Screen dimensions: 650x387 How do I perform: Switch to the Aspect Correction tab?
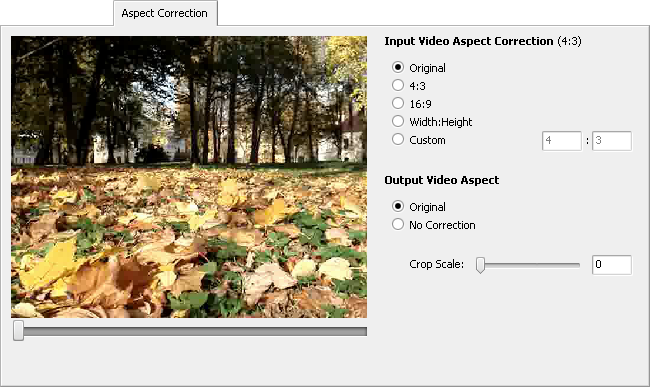click(x=165, y=13)
